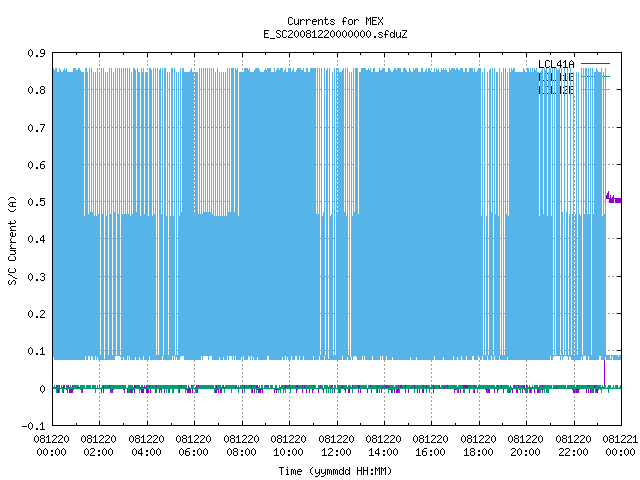Click the '081220 16:00' time label
This screenshot has width=640, height=480.
click(431, 446)
